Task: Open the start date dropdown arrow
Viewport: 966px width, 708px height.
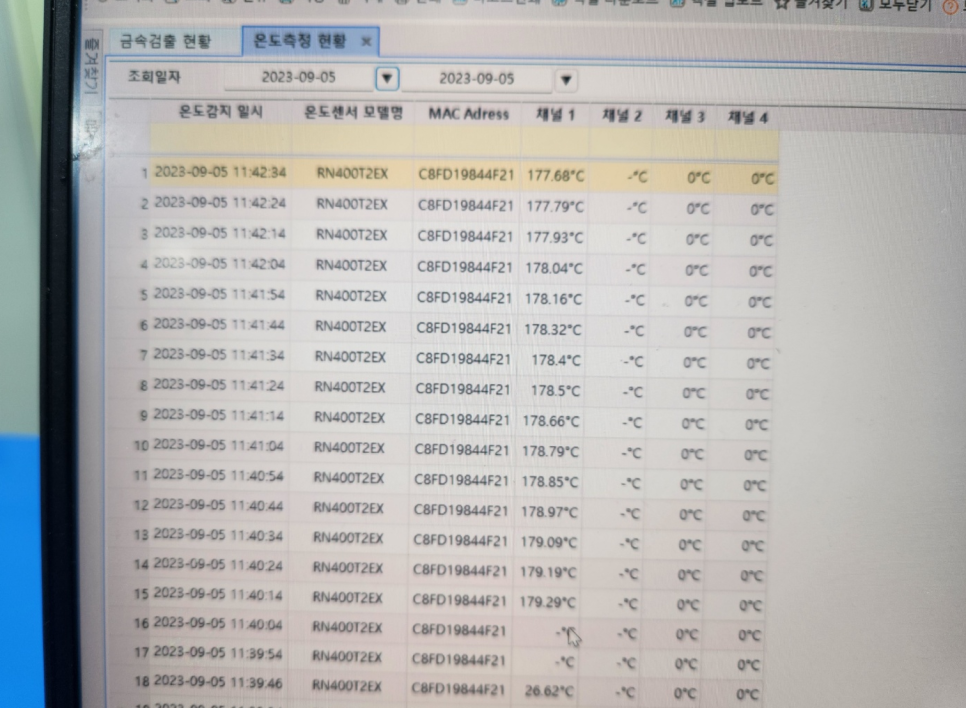Action: point(387,78)
